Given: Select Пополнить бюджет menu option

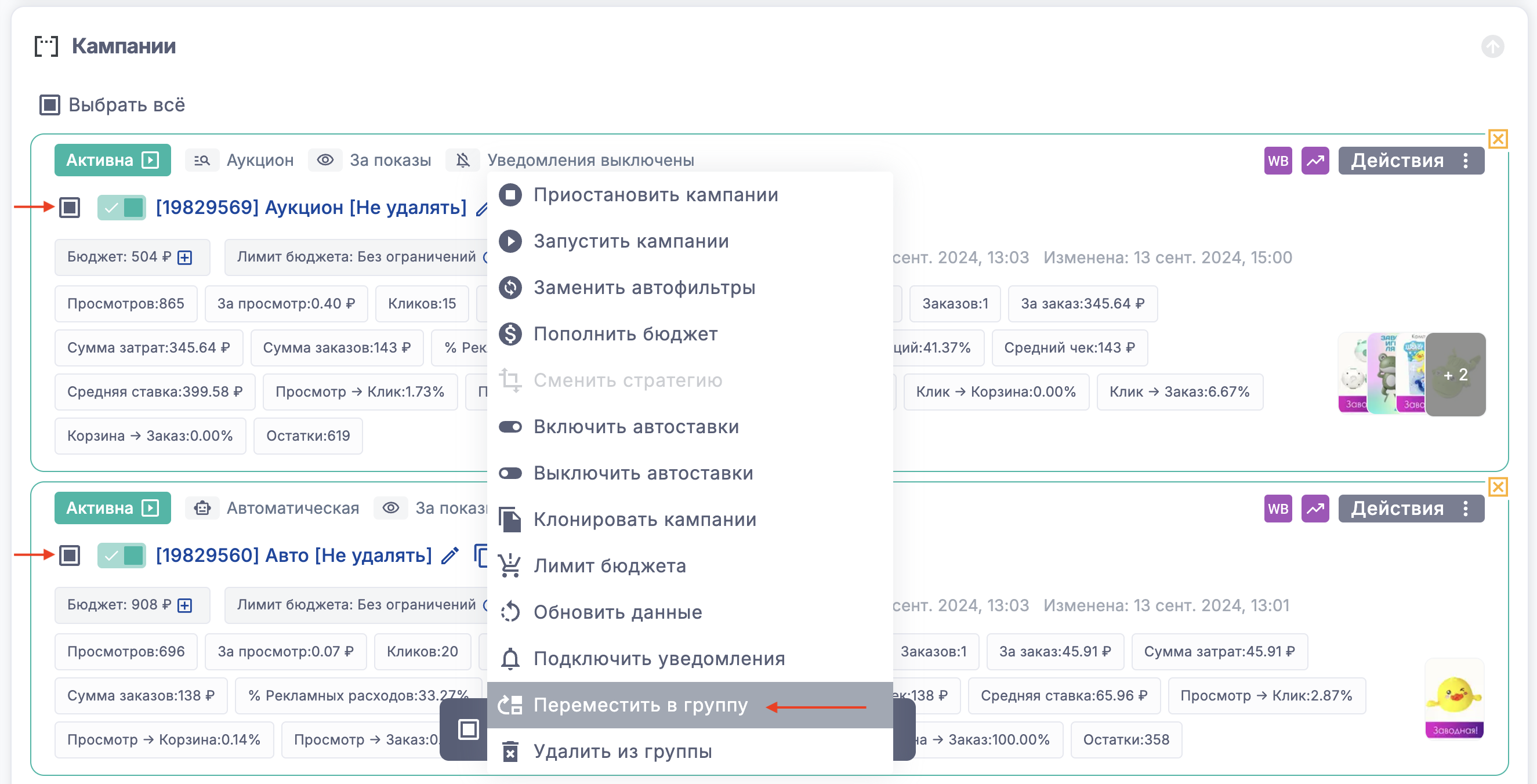Looking at the screenshot, I should 625,333.
